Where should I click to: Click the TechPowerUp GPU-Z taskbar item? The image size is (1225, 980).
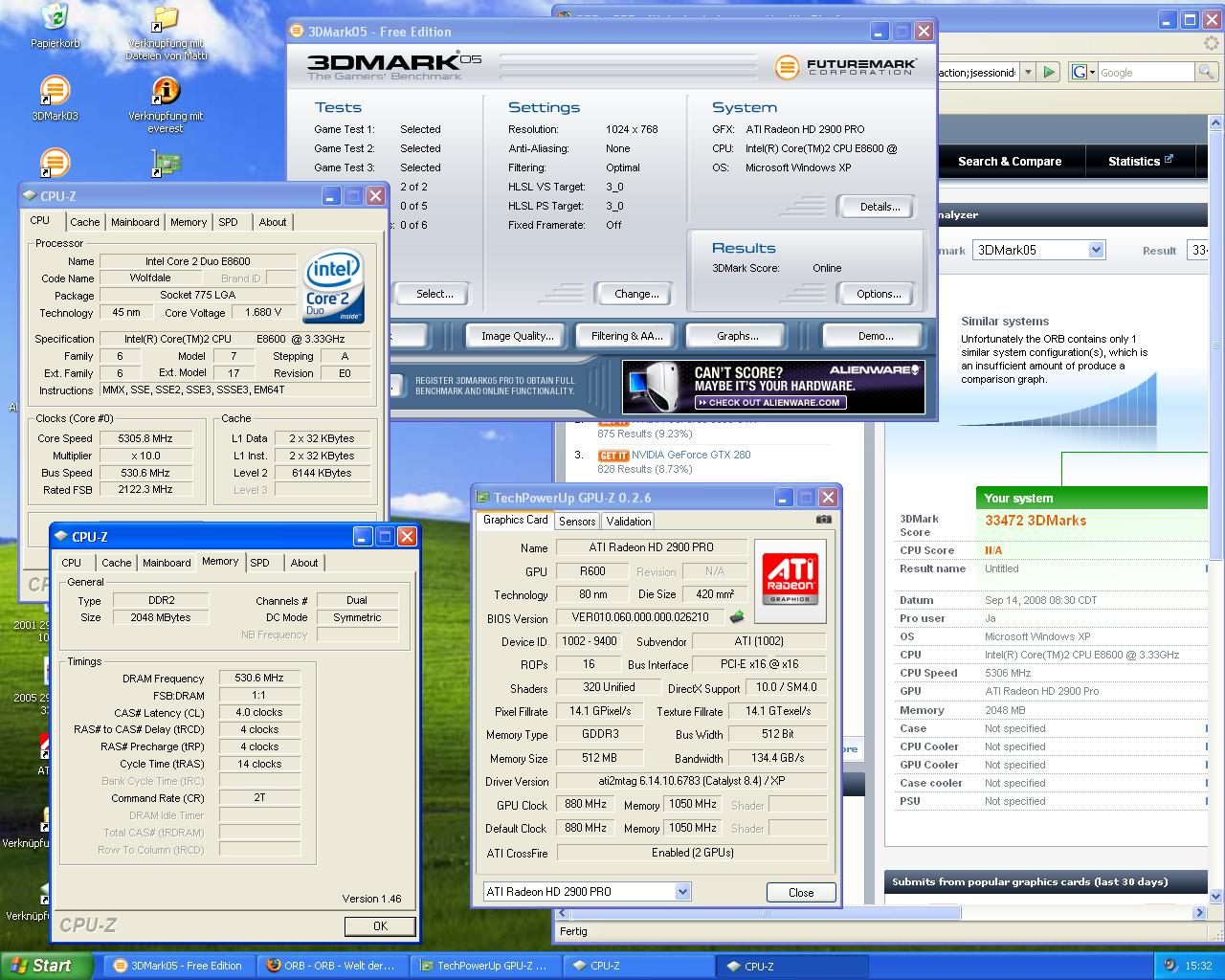click(485, 966)
